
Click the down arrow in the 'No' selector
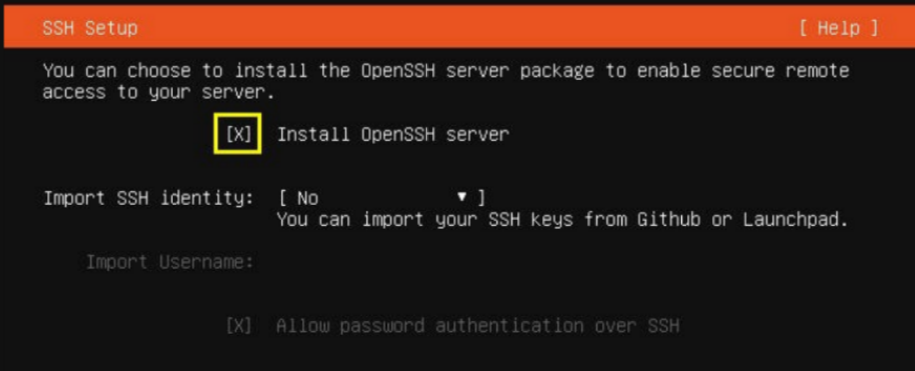click(x=462, y=198)
